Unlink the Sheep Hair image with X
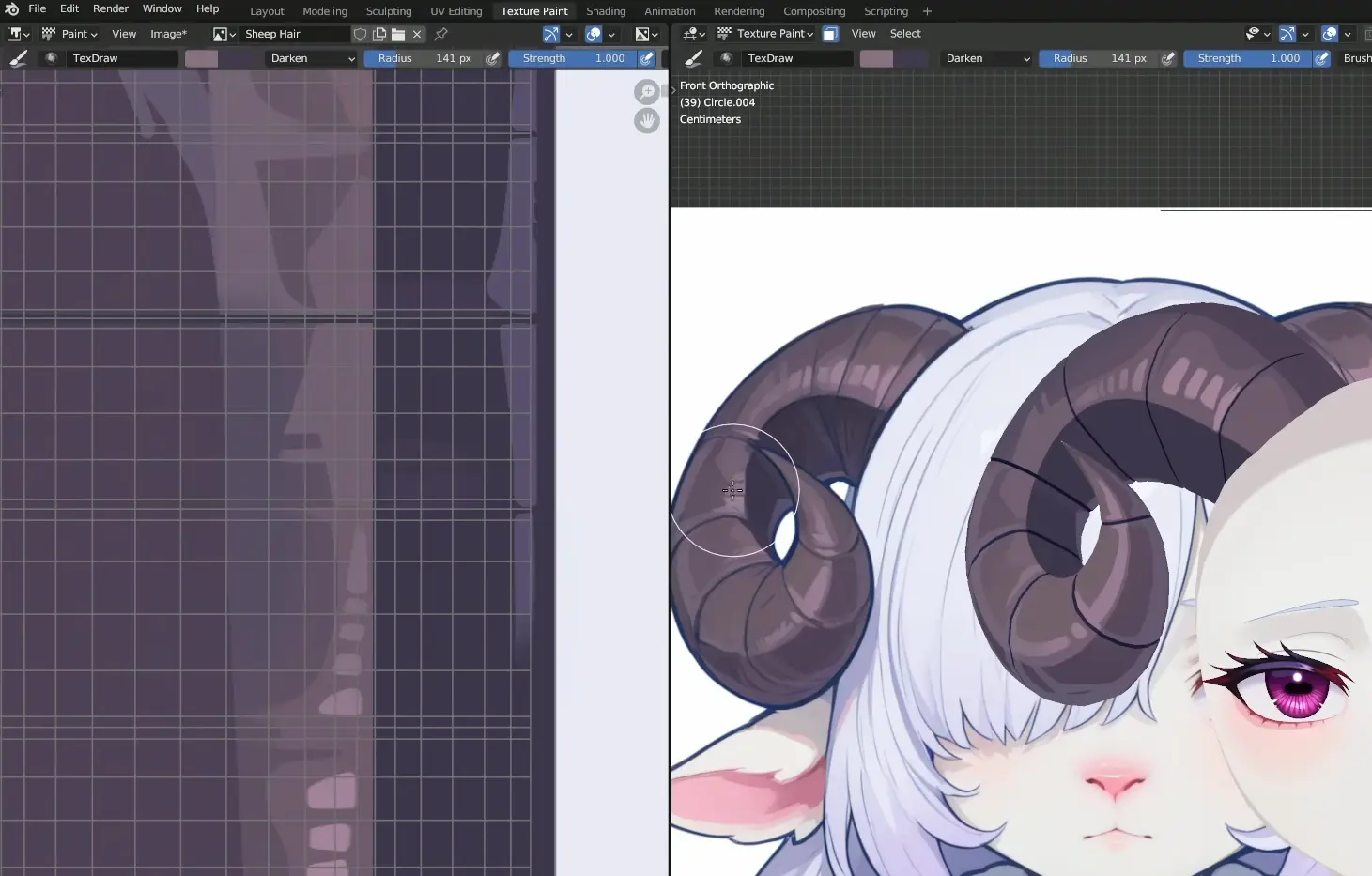Image resolution: width=1372 pixels, height=876 pixels. [417, 34]
